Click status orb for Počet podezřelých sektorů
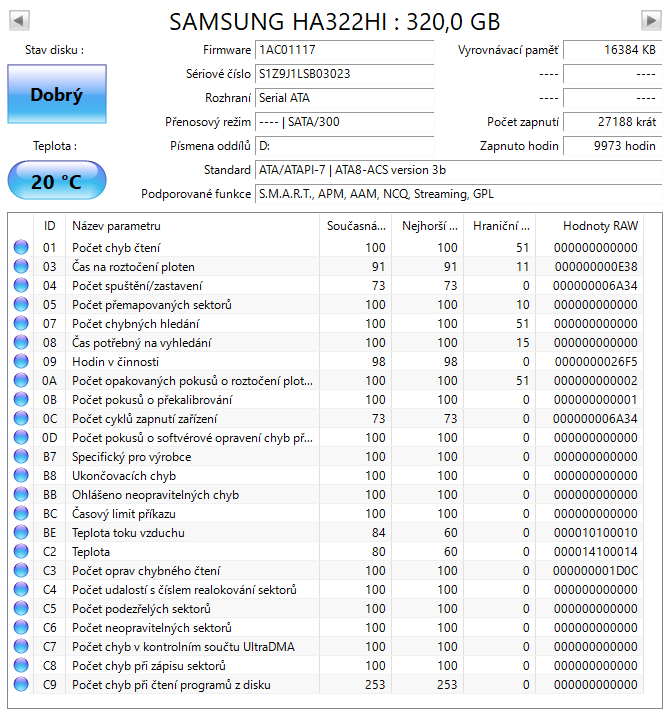 pos(21,609)
